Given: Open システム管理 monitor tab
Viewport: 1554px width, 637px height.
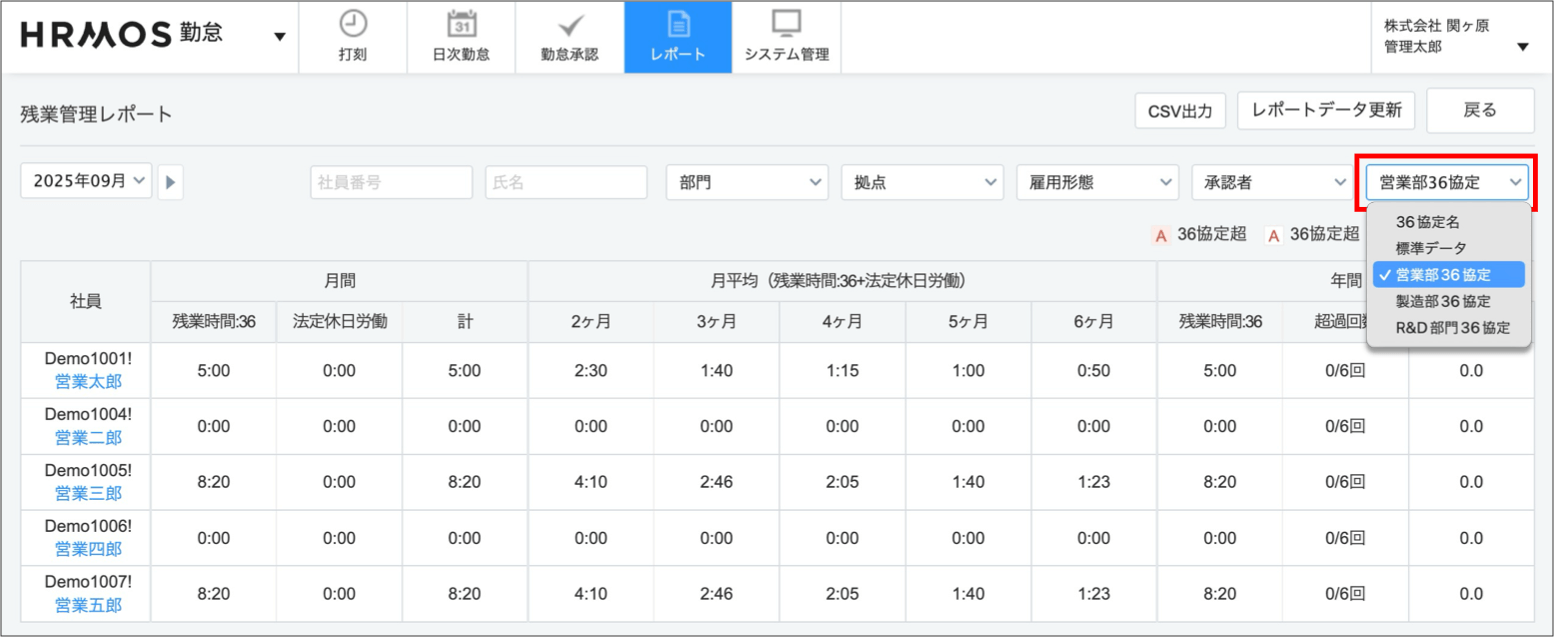Looking at the screenshot, I should click(786, 37).
